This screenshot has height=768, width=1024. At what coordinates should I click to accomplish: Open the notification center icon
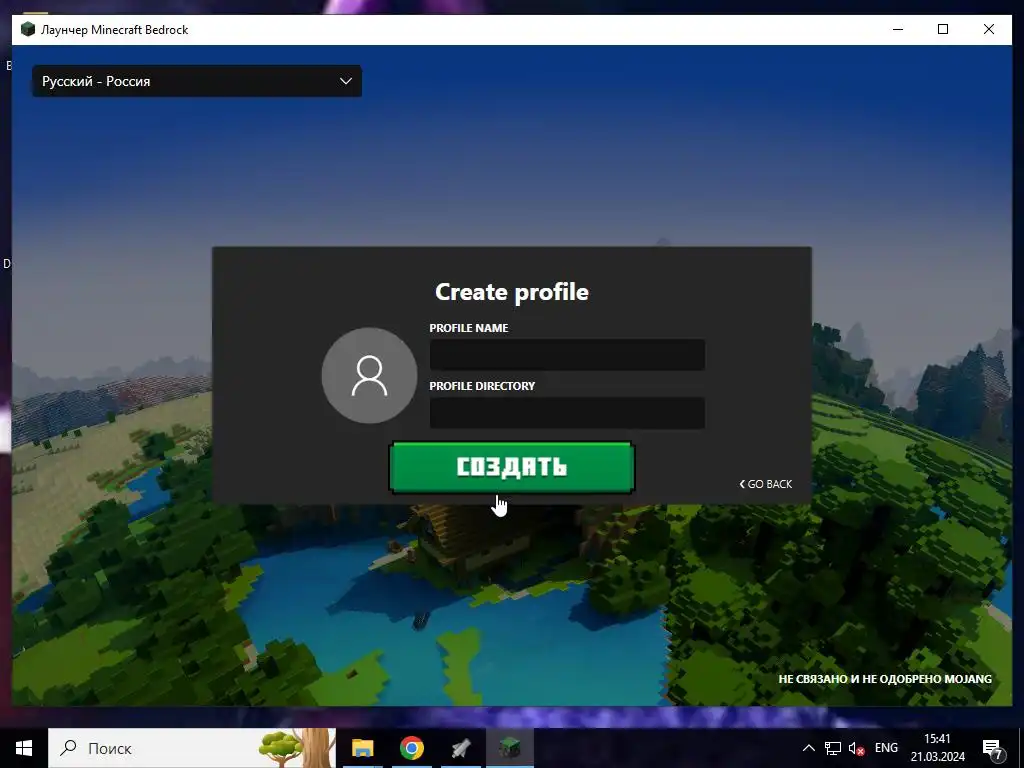click(993, 750)
